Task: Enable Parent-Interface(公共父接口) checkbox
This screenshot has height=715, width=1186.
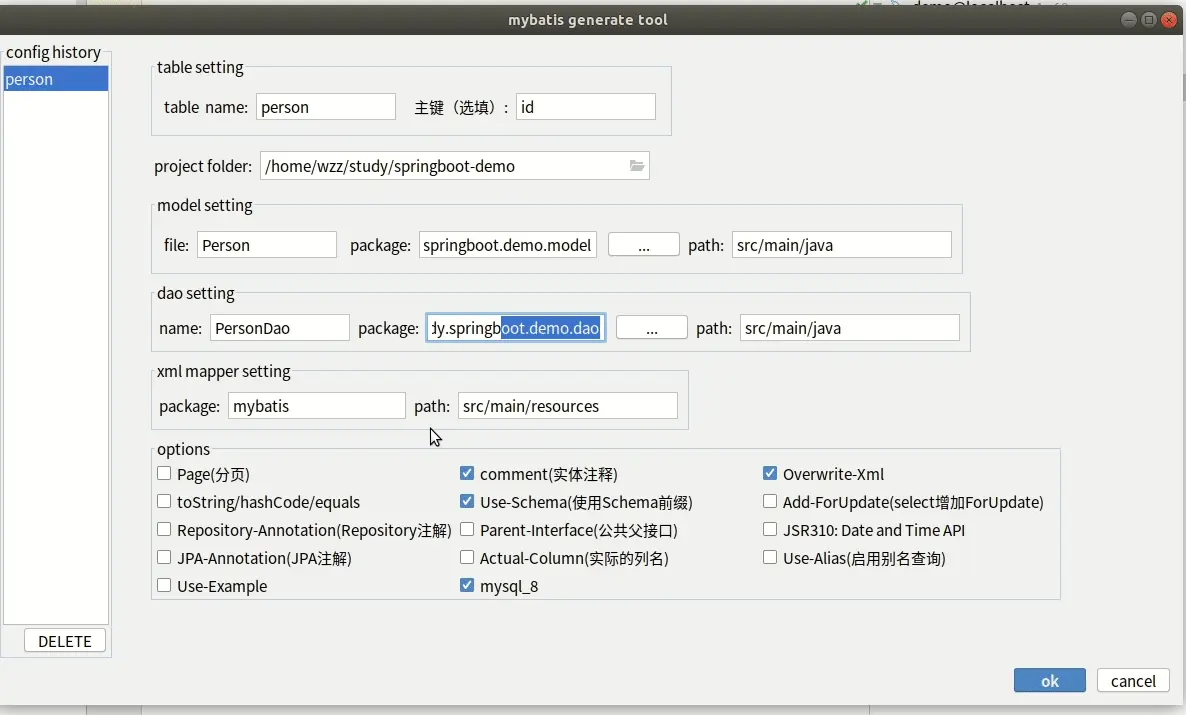Action: click(467, 530)
